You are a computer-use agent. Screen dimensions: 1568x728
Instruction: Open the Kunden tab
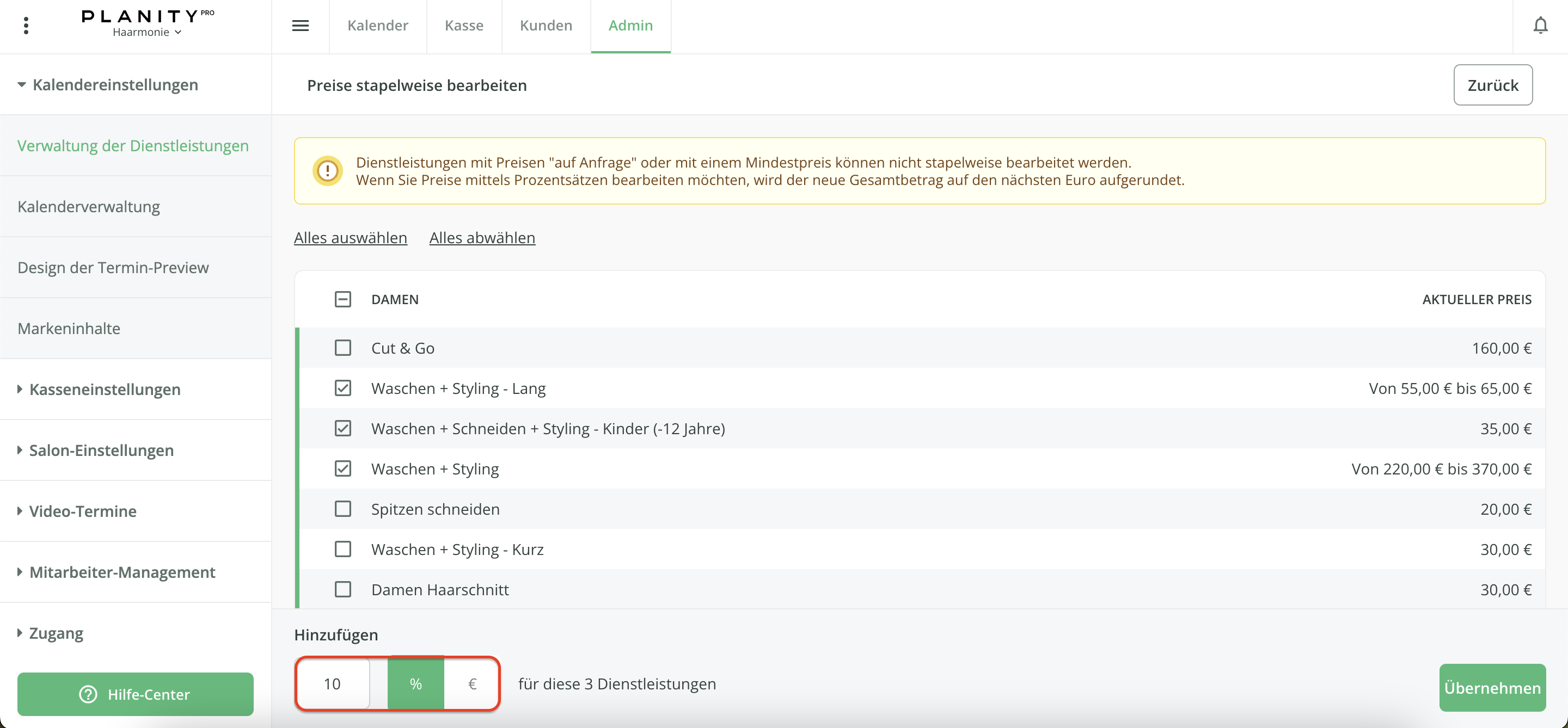click(546, 26)
